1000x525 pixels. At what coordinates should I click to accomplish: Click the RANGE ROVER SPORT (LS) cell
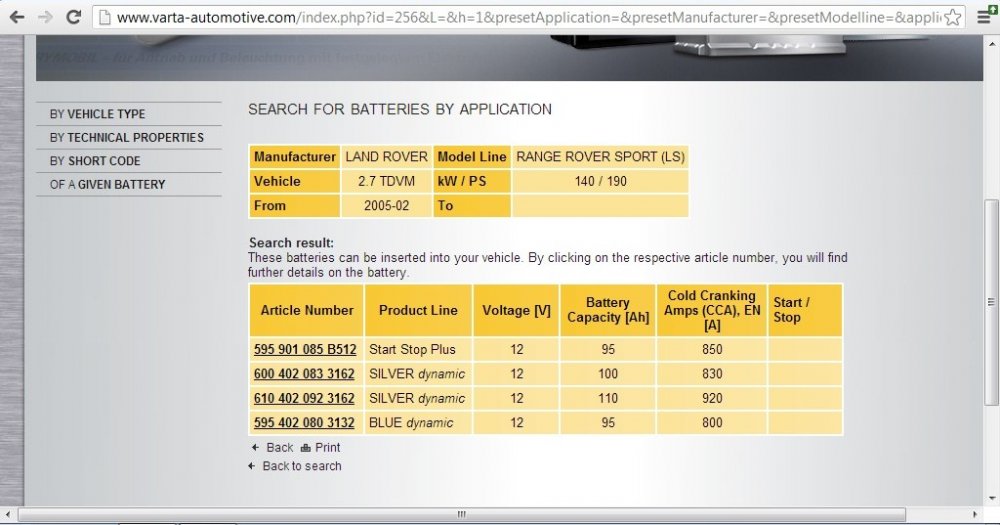pos(600,157)
